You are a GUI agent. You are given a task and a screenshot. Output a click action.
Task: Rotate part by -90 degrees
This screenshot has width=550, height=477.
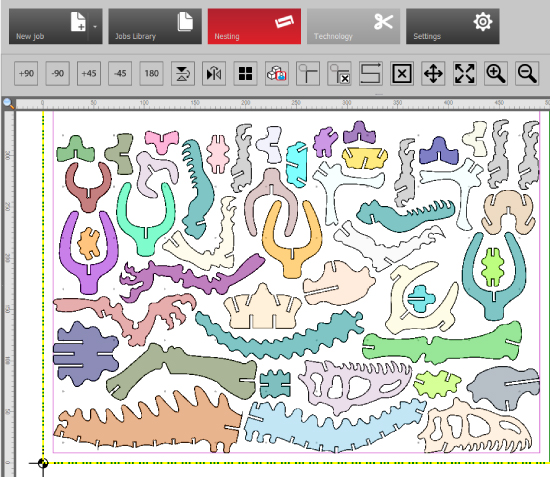pyautogui.click(x=58, y=73)
